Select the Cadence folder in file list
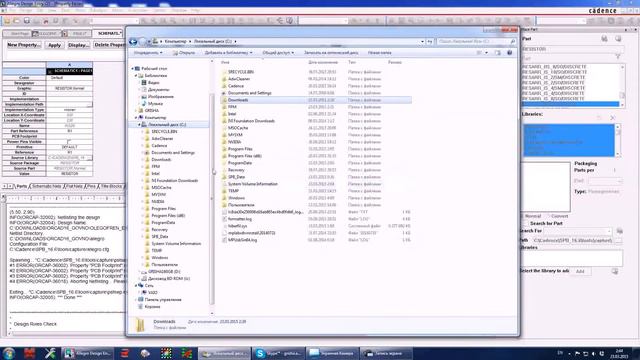 click(236, 86)
